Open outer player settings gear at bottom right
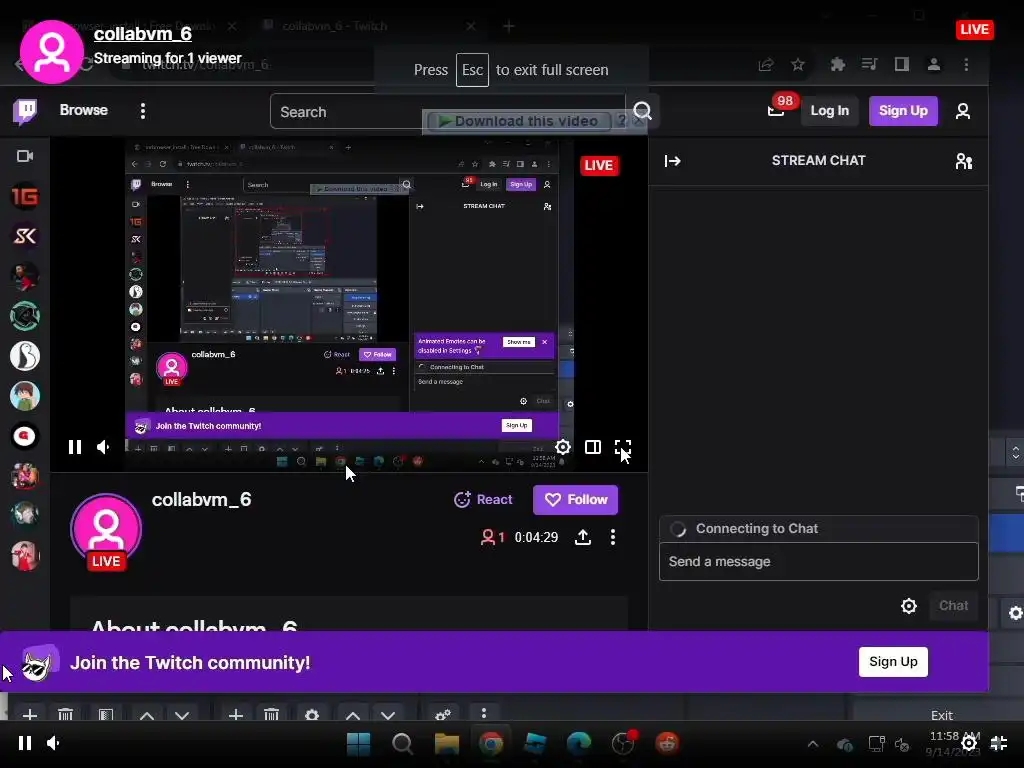 [969, 743]
